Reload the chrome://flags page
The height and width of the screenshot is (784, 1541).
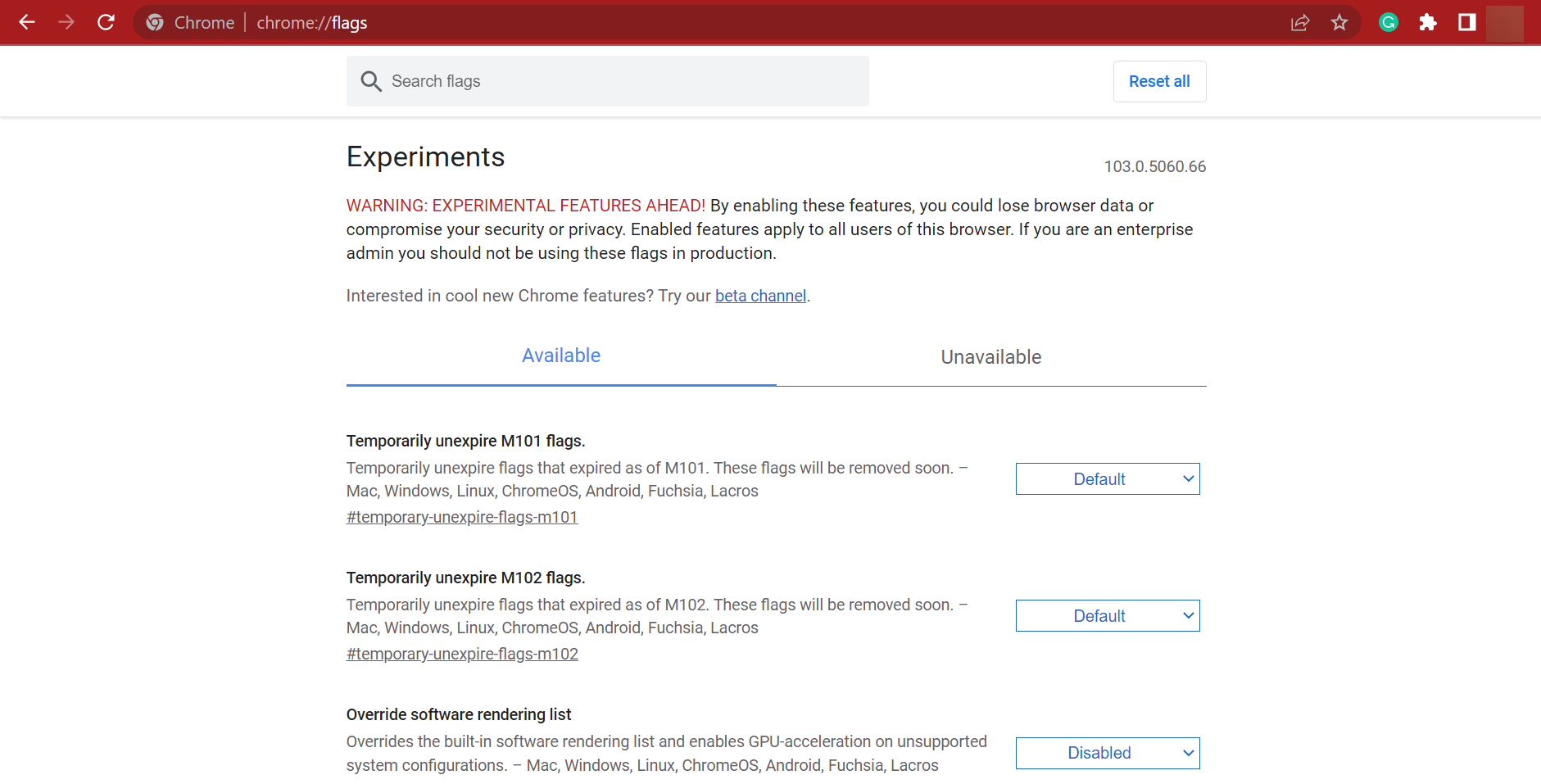(106, 22)
